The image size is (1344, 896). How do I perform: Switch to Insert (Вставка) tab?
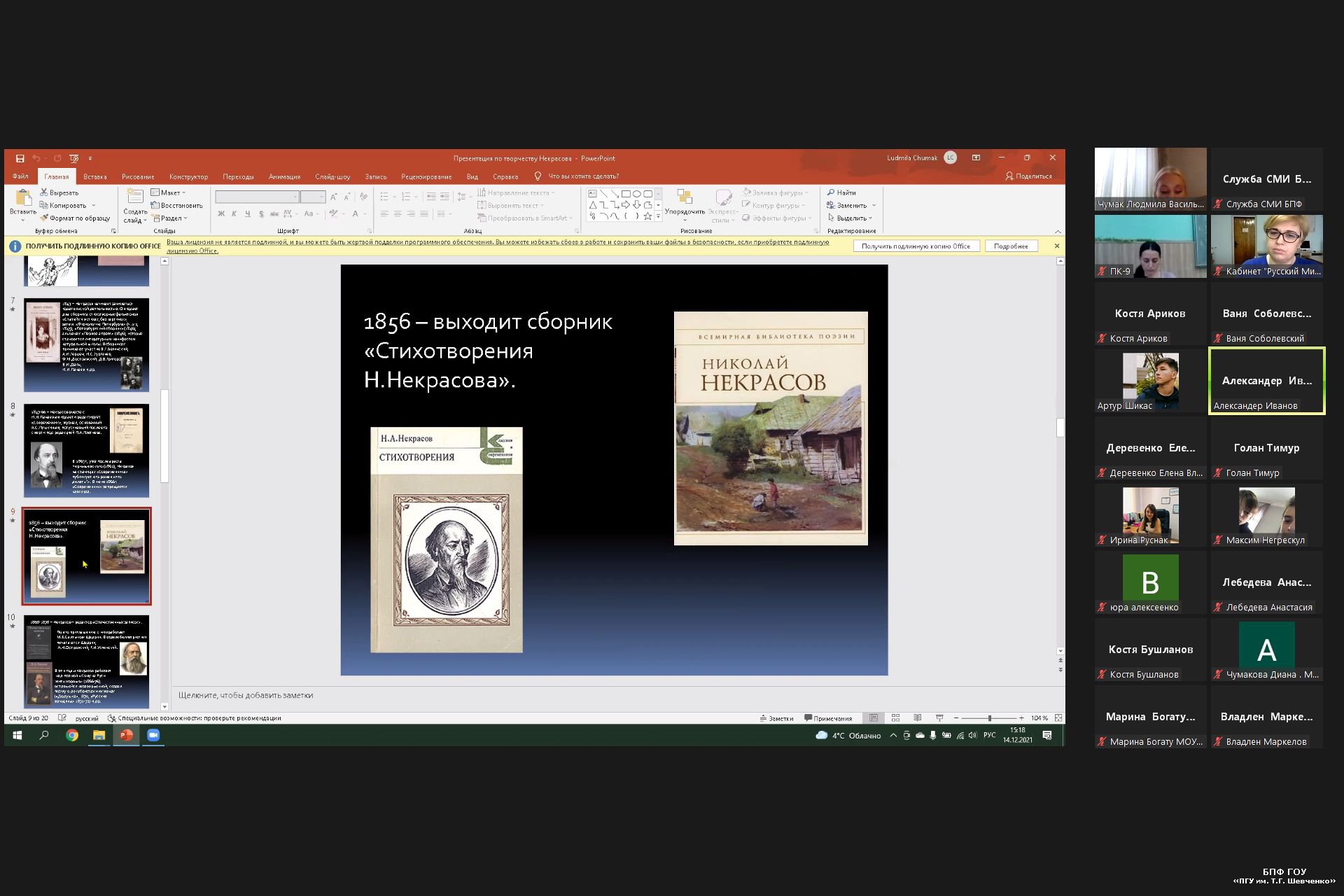[x=95, y=176]
